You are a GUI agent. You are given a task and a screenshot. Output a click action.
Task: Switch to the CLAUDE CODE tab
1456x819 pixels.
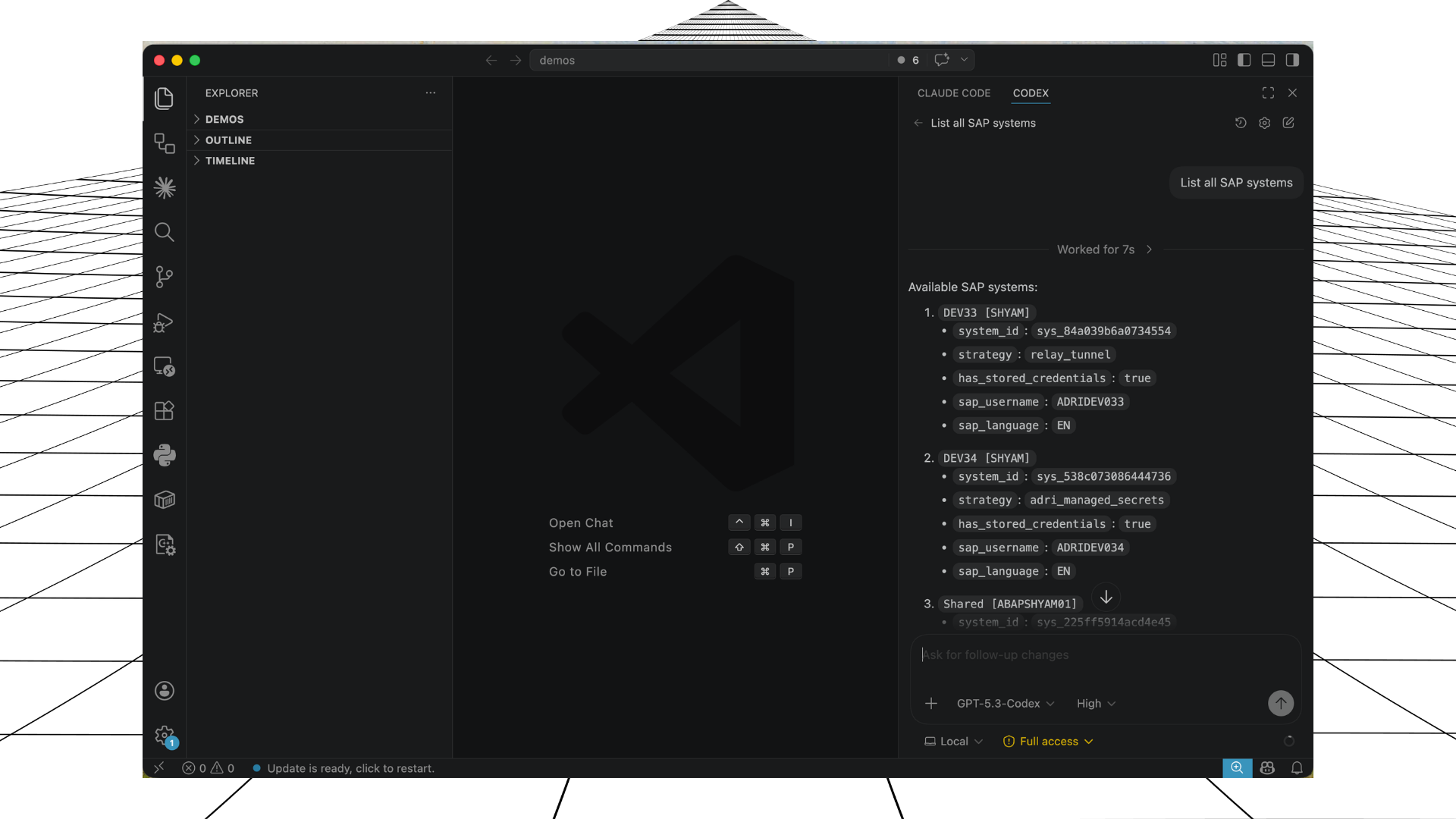click(953, 93)
